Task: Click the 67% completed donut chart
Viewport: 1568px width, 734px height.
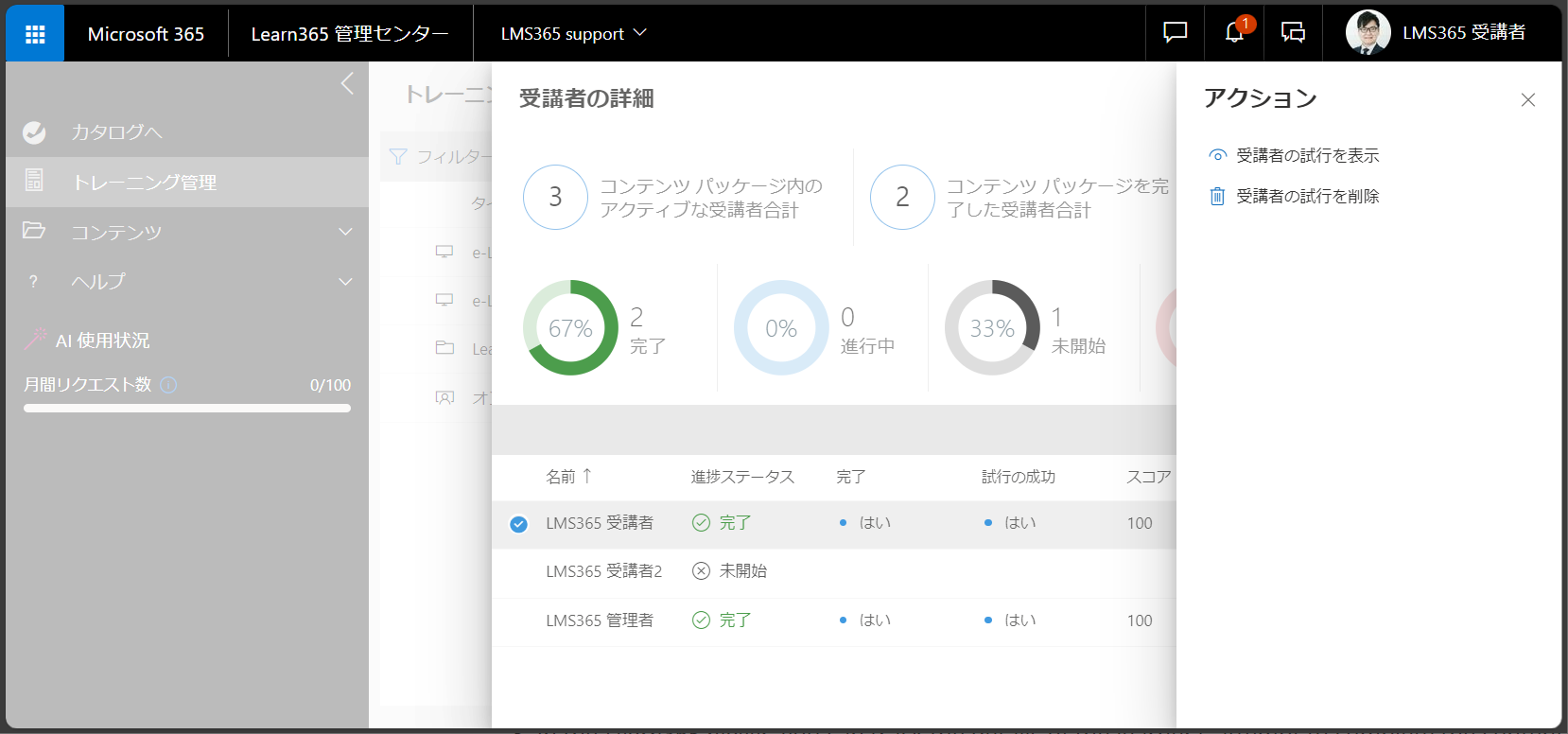Action: coord(570,328)
